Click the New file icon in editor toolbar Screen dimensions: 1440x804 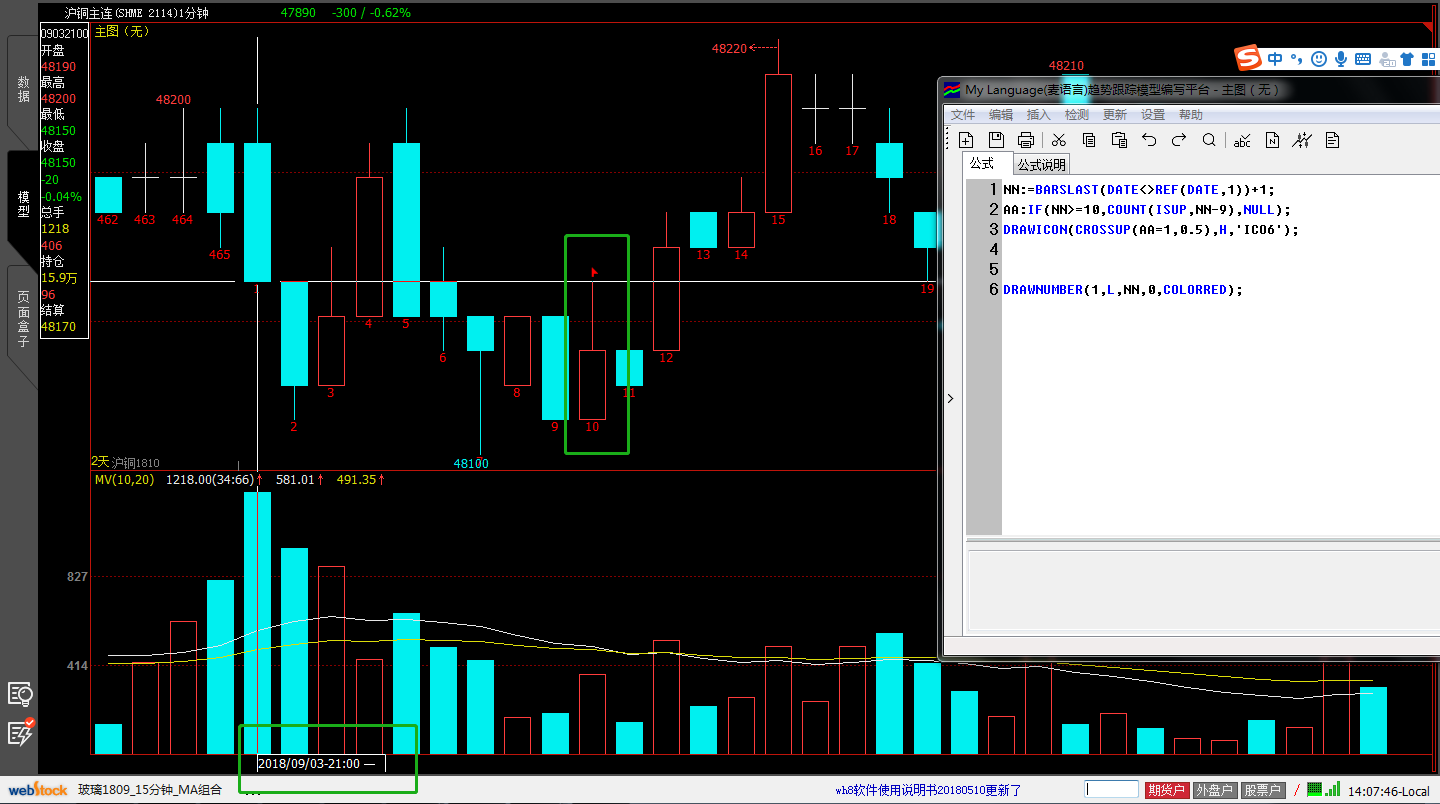[966, 140]
